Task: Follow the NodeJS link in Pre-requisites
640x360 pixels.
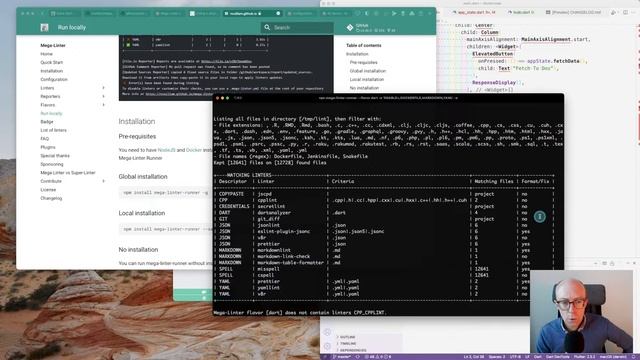Action: pos(167,150)
